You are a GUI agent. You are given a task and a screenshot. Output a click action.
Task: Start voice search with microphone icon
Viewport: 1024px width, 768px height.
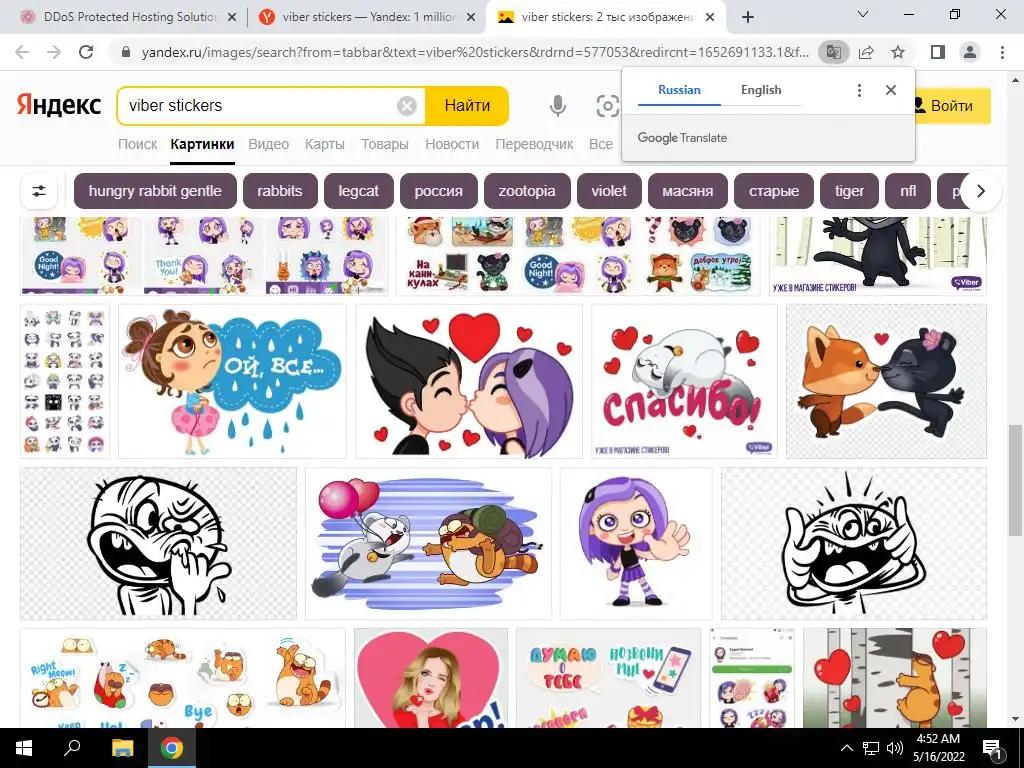pyautogui.click(x=557, y=105)
